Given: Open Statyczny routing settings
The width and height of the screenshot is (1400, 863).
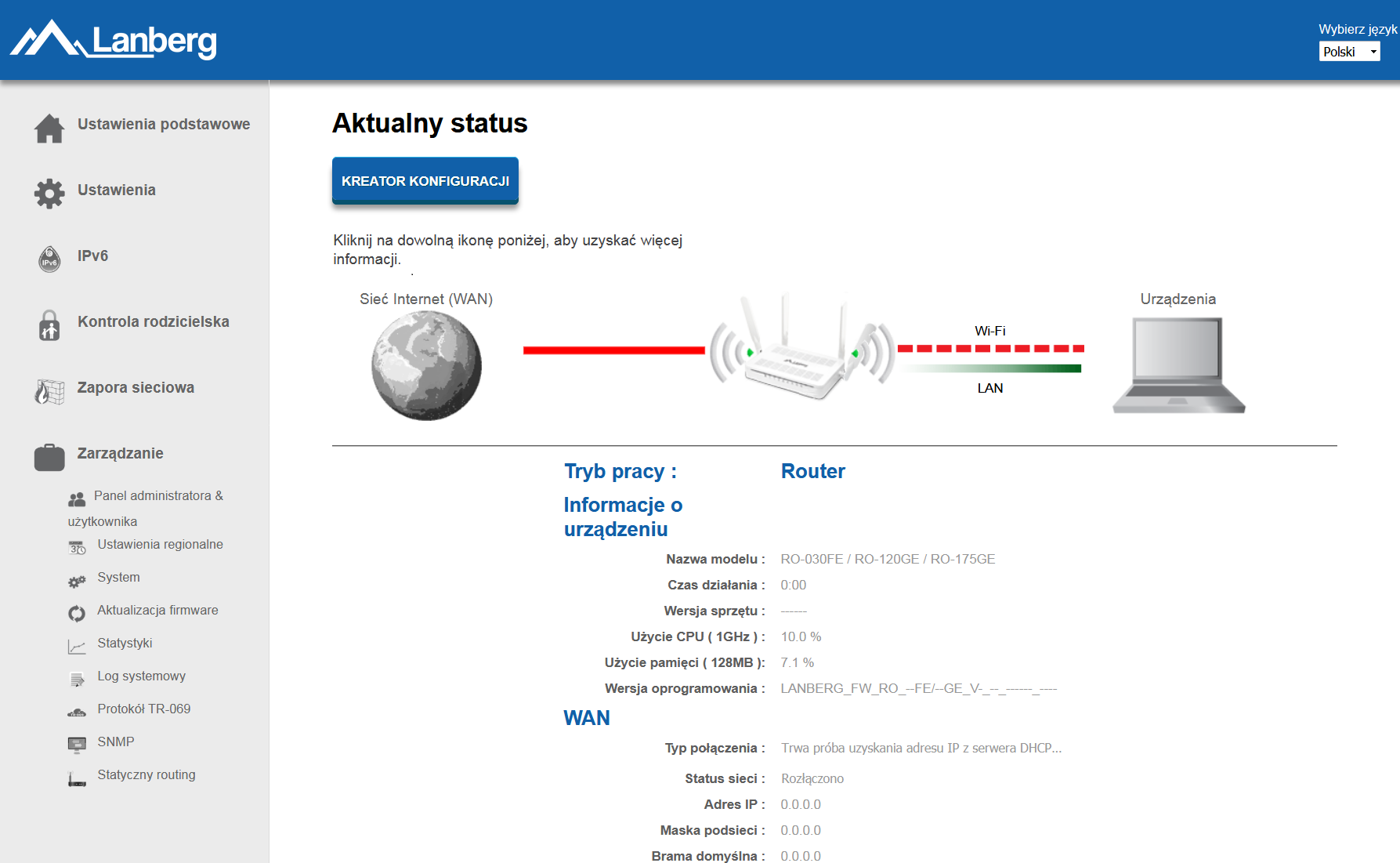Looking at the screenshot, I should pyautogui.click(x=147, y=775).
